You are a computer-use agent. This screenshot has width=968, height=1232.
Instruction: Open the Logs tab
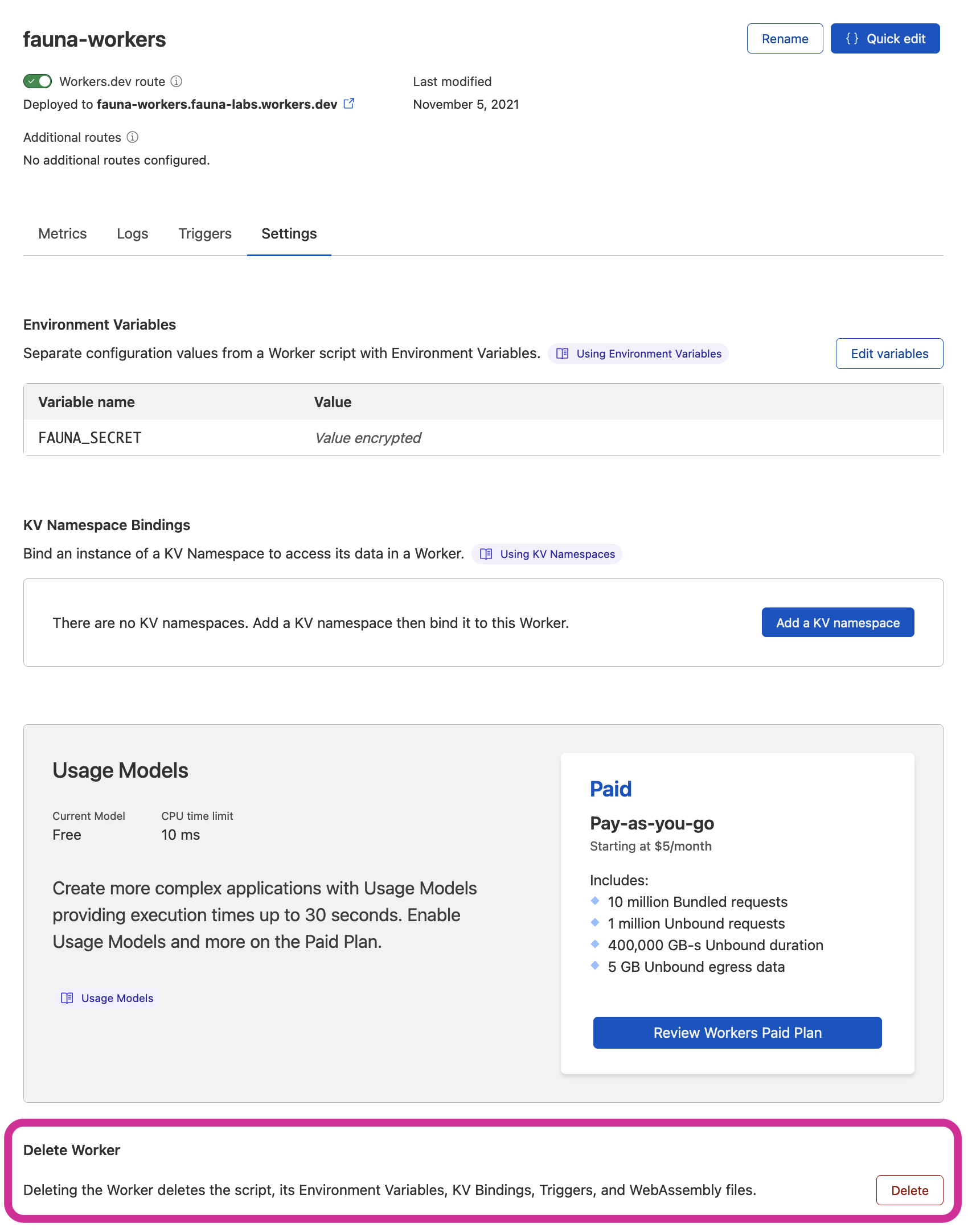(x=133, y=233)
